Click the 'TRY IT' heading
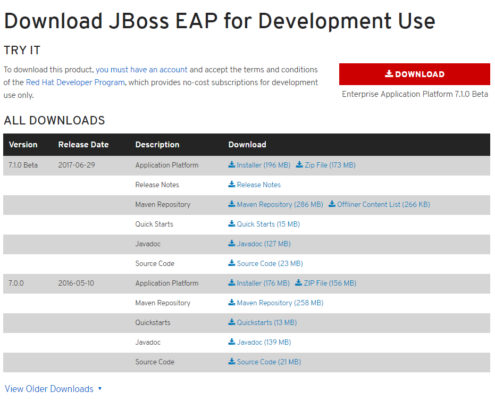Viewport: 495px width, 400px height. (x=22, y=50)
